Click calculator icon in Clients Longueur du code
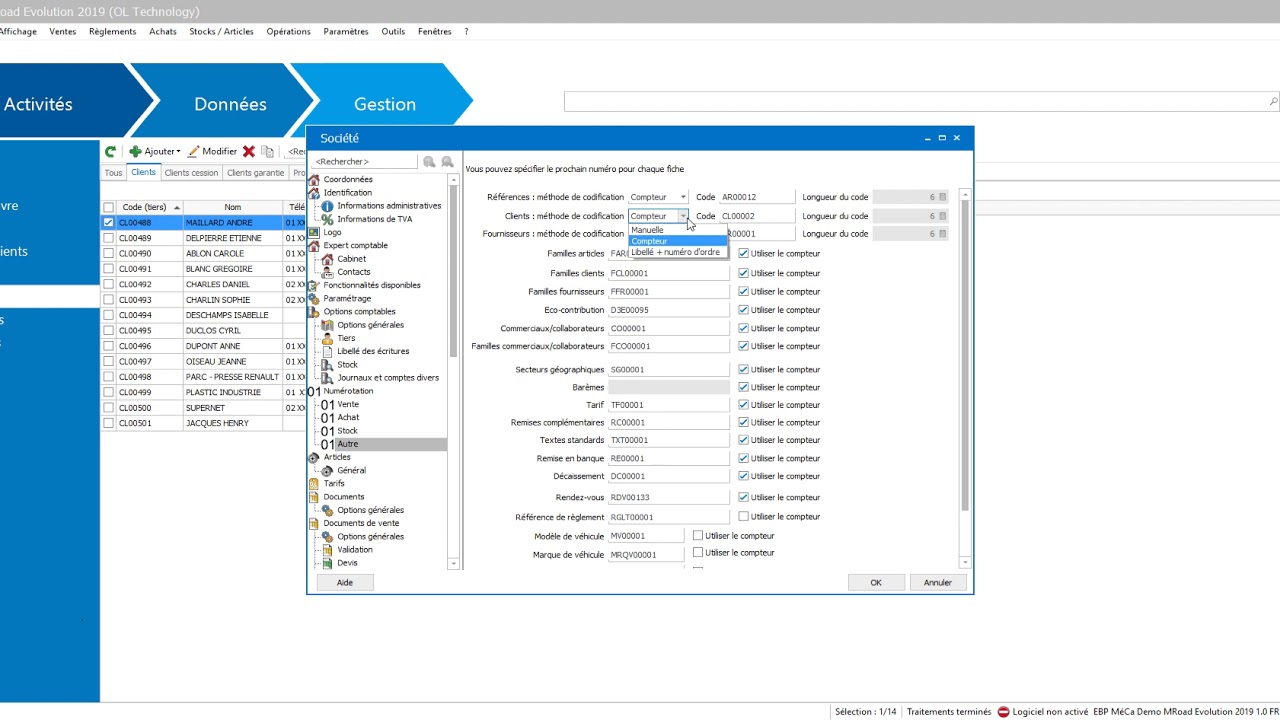 [942, 216]
